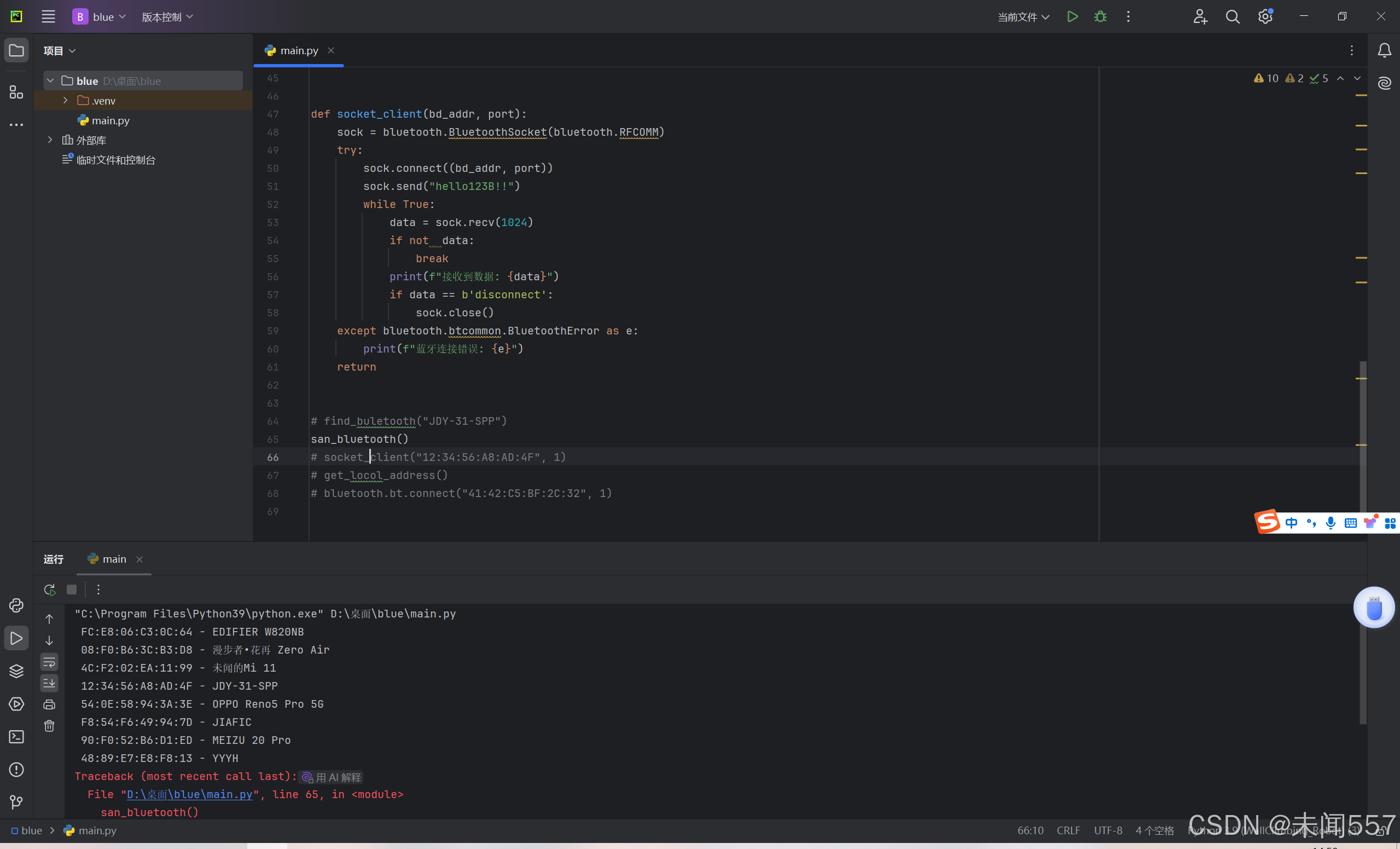The width and height of the screenshot is (1400, 849).
Task: Open the Git version control tool window
Action: [x=16, y=802]
